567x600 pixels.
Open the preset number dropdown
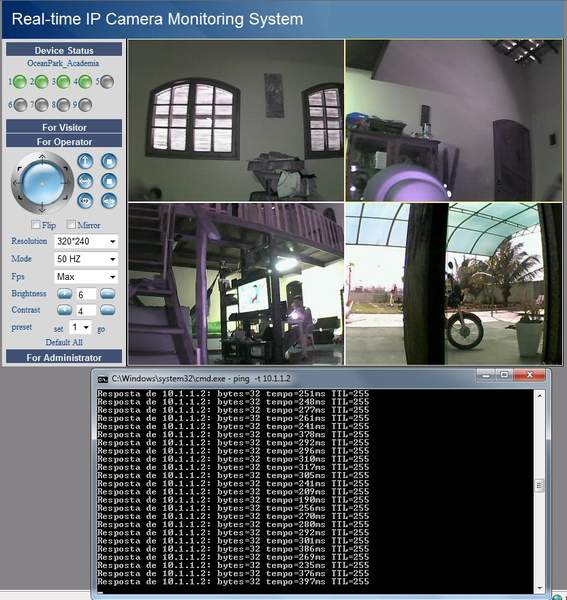tap(80, 328)
